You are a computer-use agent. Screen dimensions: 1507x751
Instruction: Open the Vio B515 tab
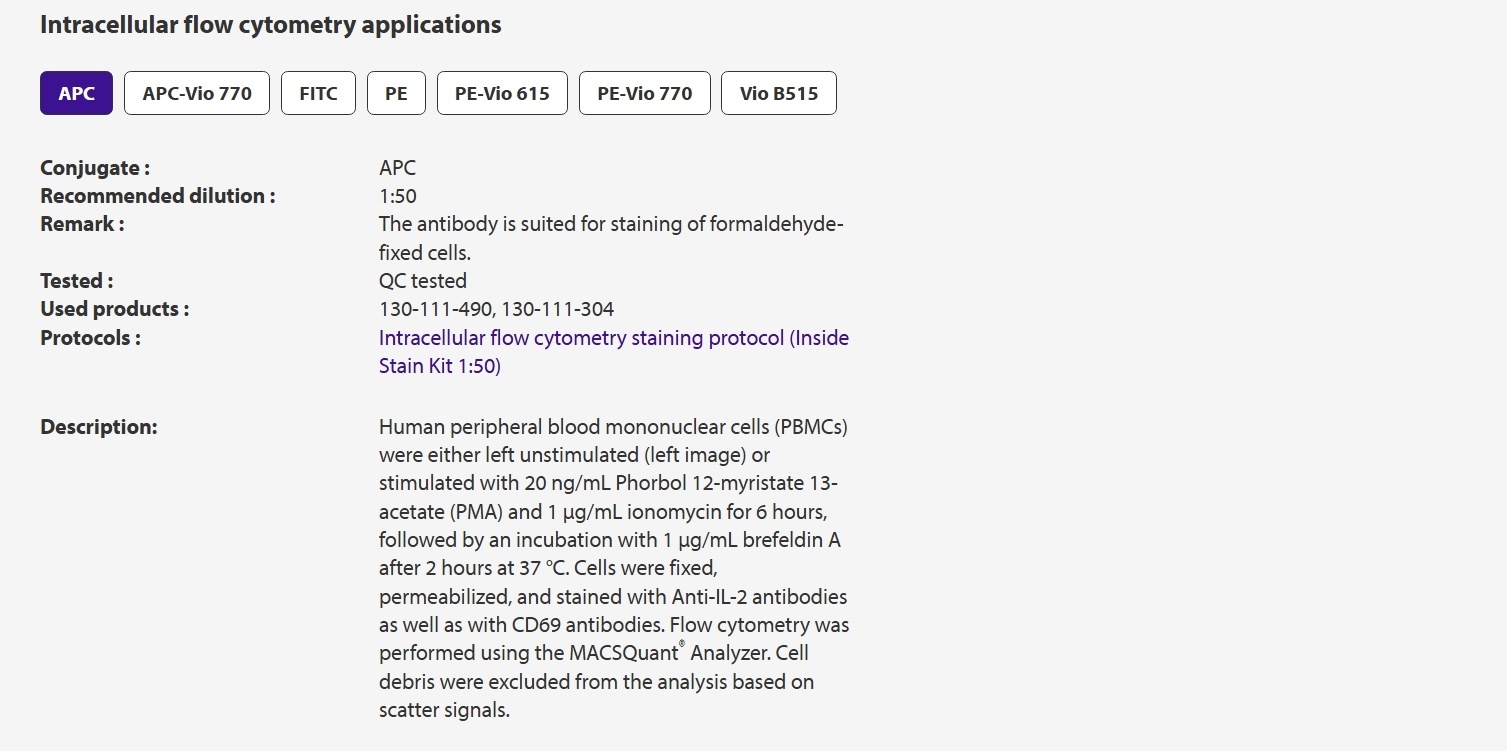(x=779, y=93)
